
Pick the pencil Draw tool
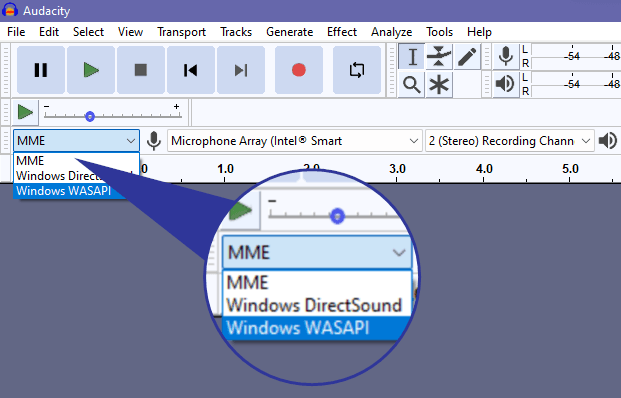click(467, 57)
